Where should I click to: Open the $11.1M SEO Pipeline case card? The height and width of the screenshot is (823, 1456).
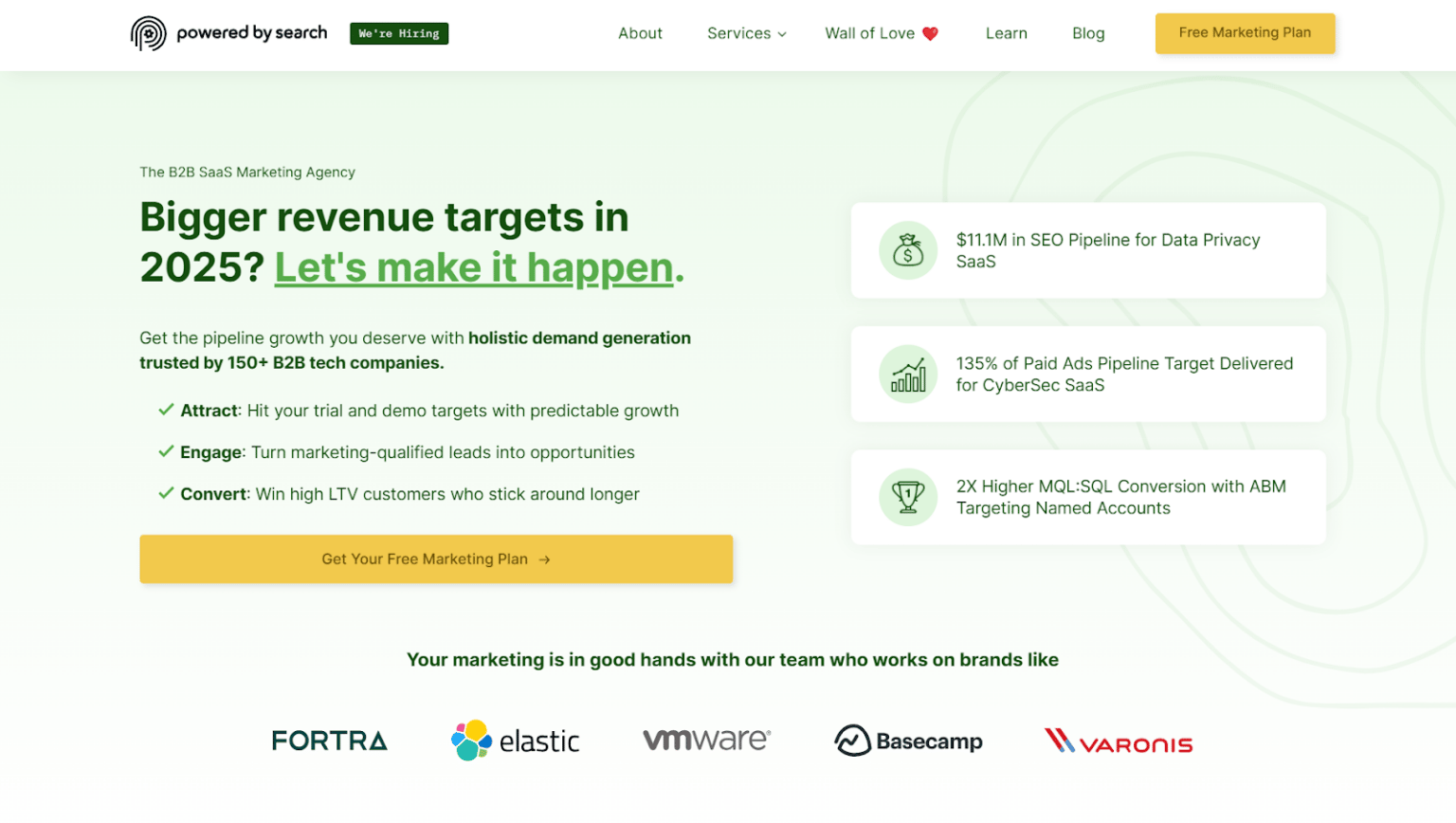(x=1087, y=250)
